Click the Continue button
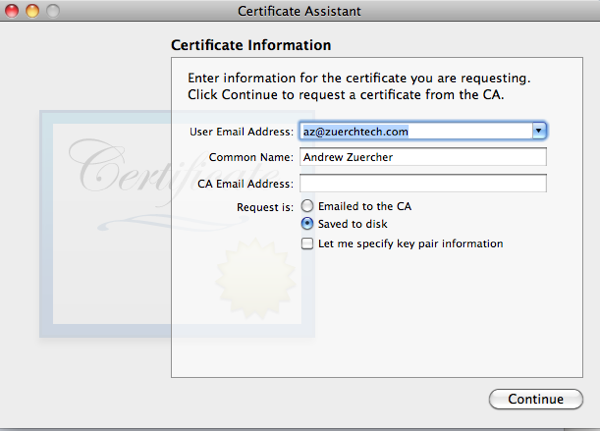 536,399
